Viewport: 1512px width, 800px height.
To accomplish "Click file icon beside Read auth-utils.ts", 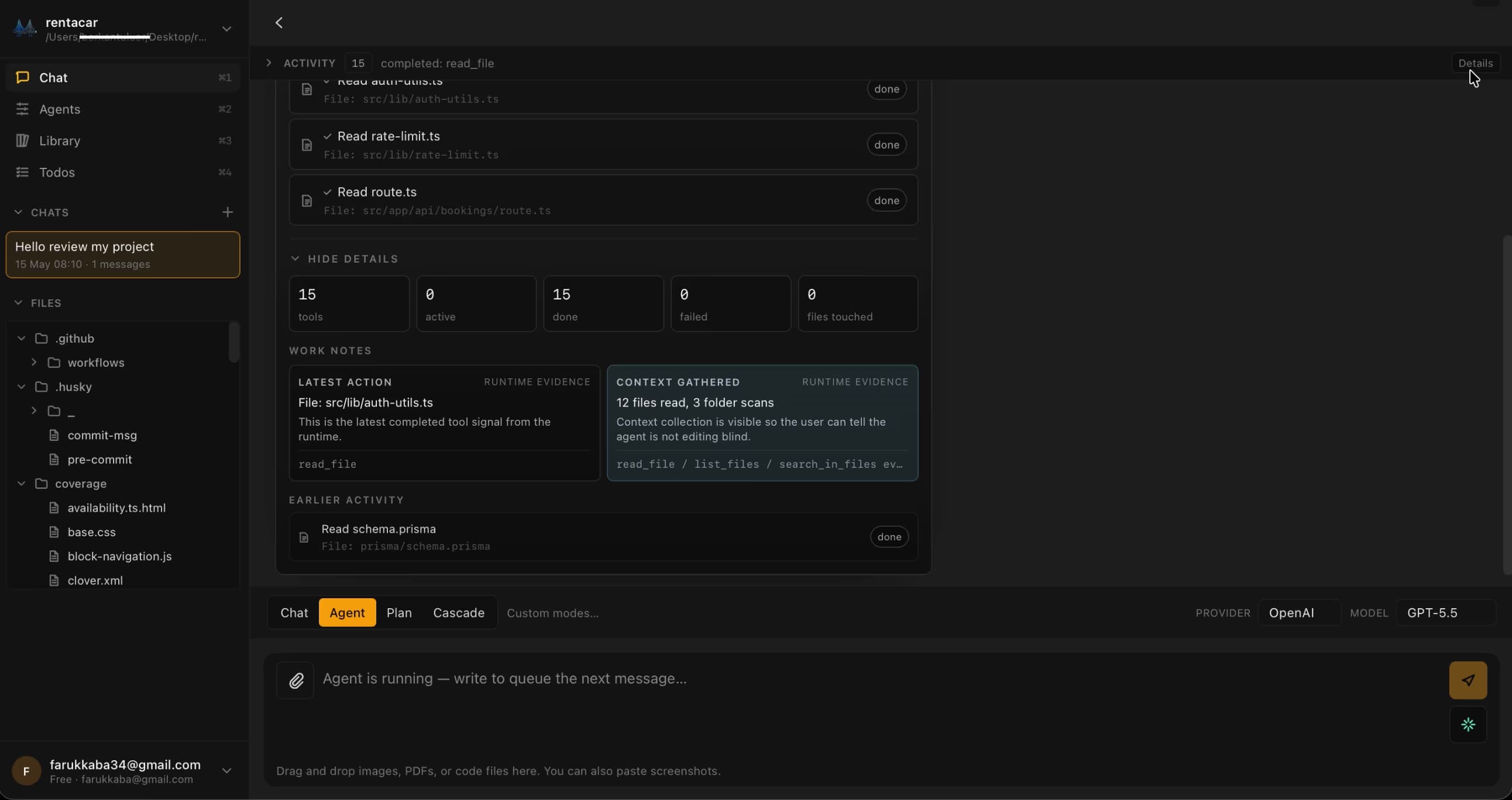I will [307, 89].
